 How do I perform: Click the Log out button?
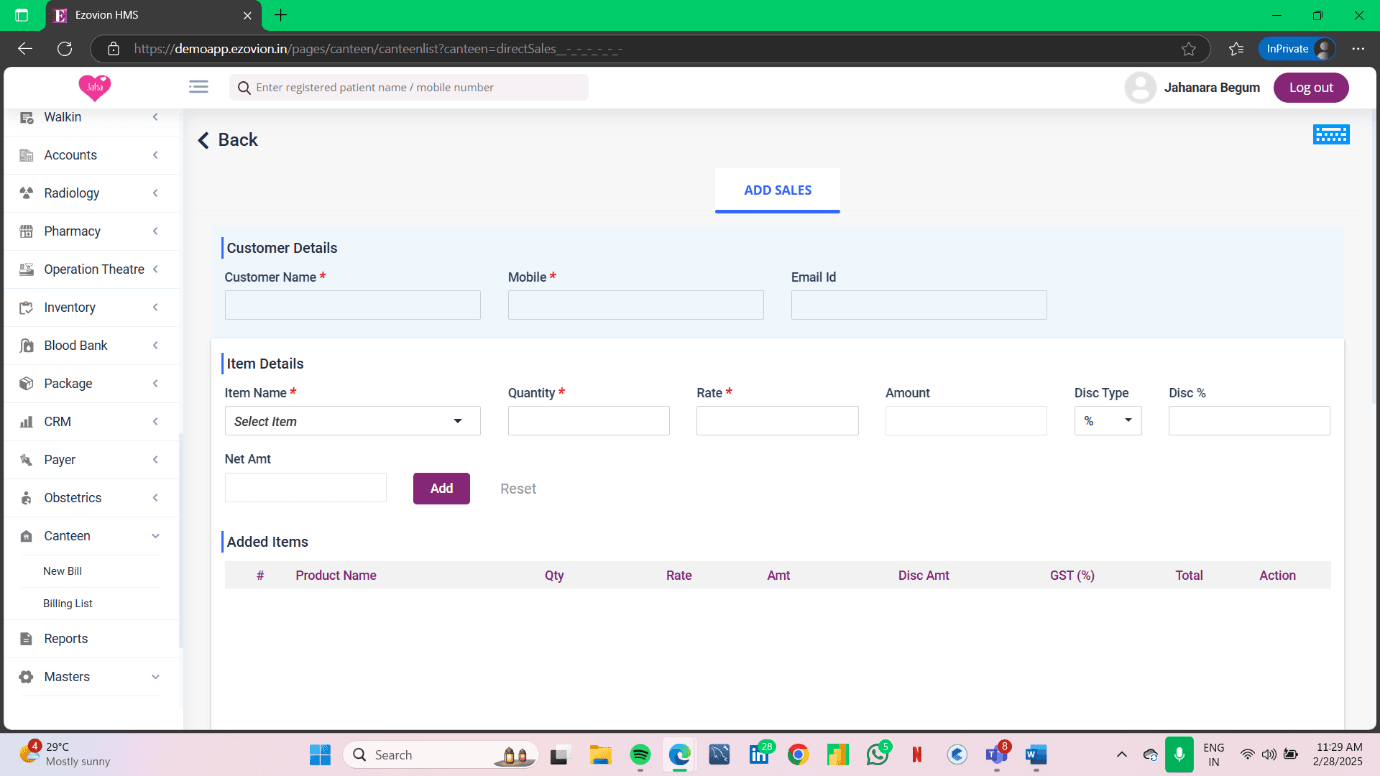pyautogui.click(x=1310, y=88)
